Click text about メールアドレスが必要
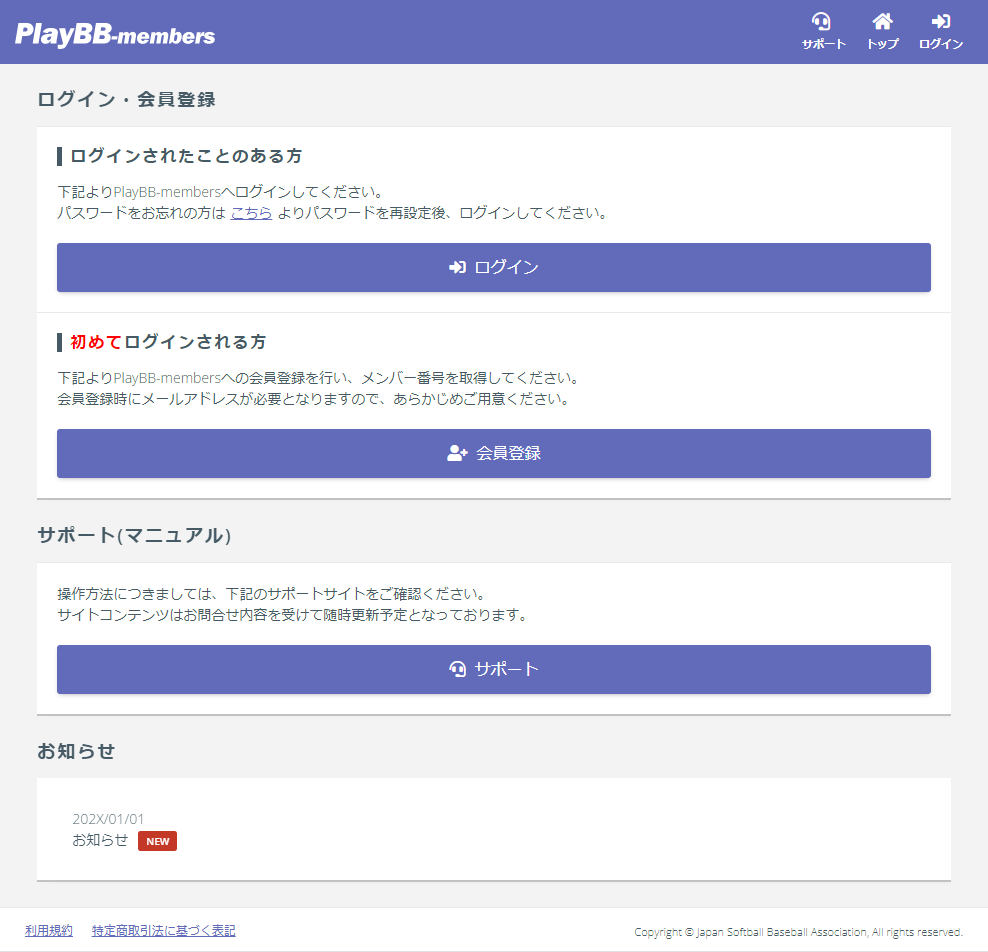 point(314,399)
